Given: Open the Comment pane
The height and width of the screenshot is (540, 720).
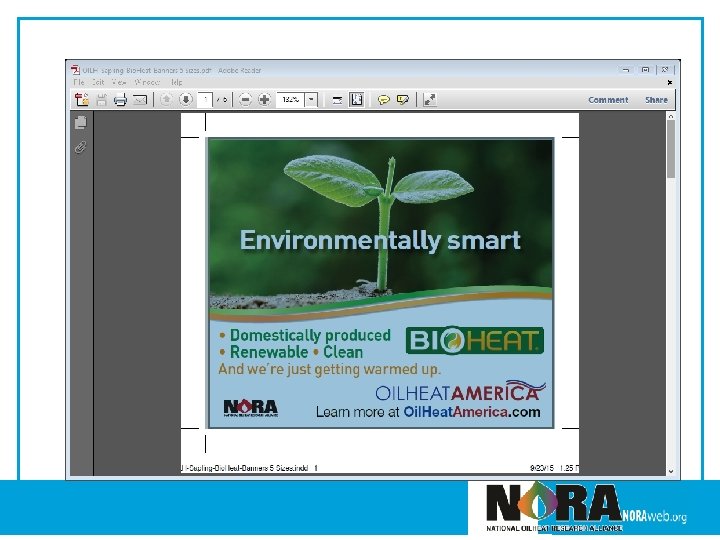Looking at the screenshot, I should 608,100.
